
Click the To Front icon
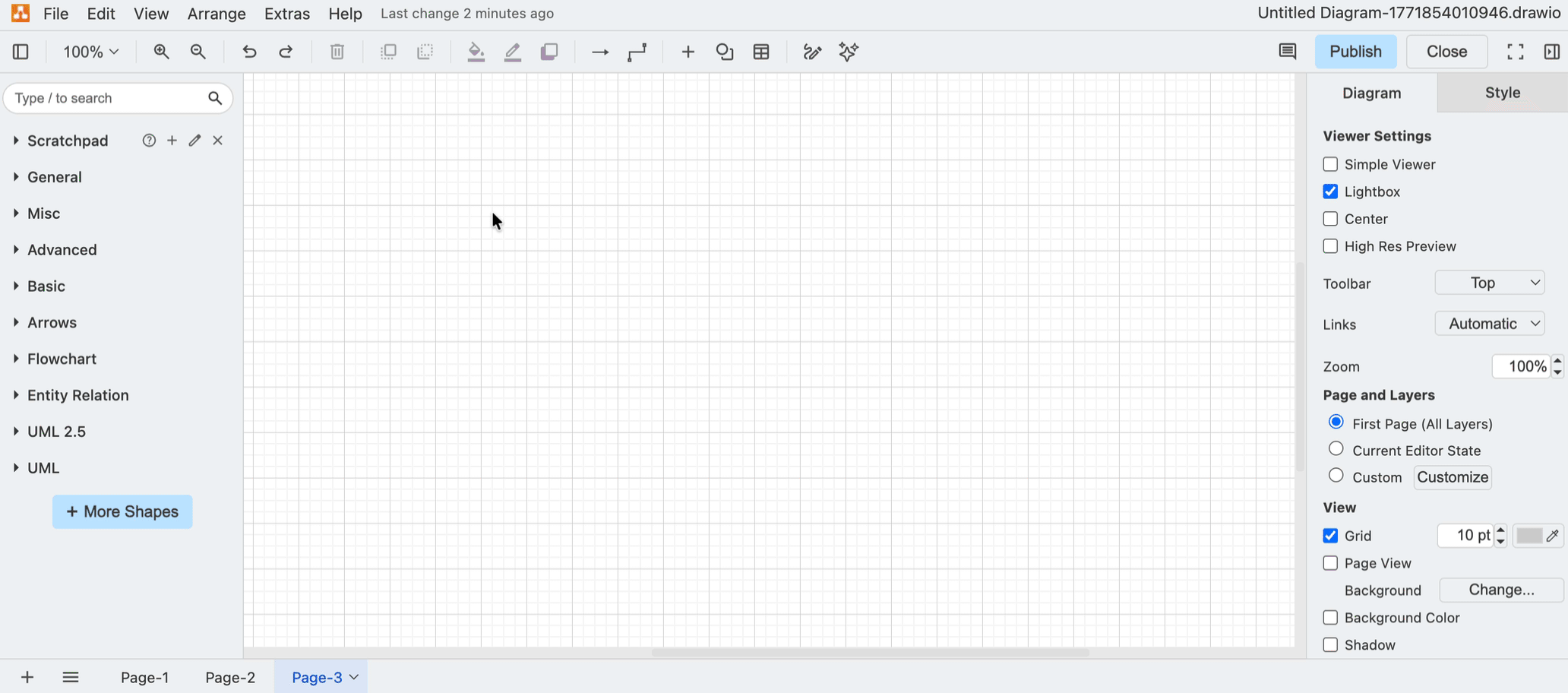[x=388, y=52]
